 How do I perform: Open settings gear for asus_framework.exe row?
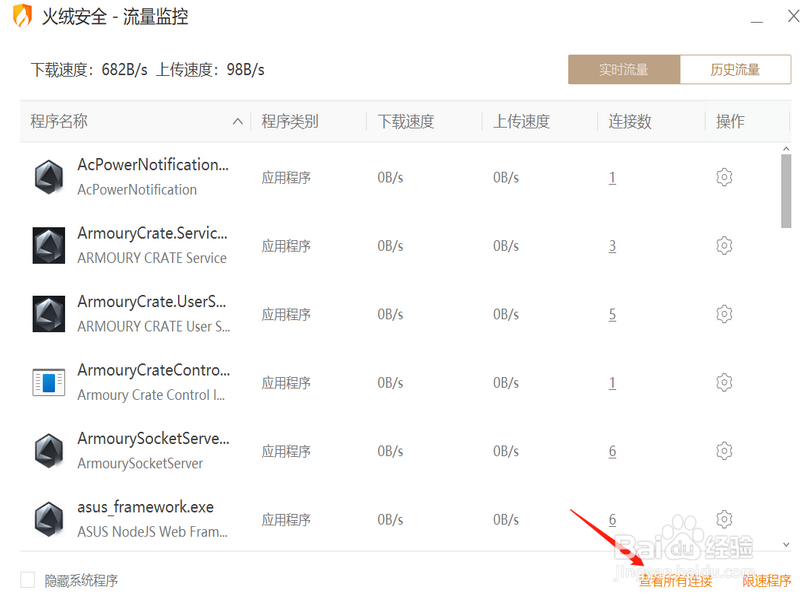(x=724, y=519)
